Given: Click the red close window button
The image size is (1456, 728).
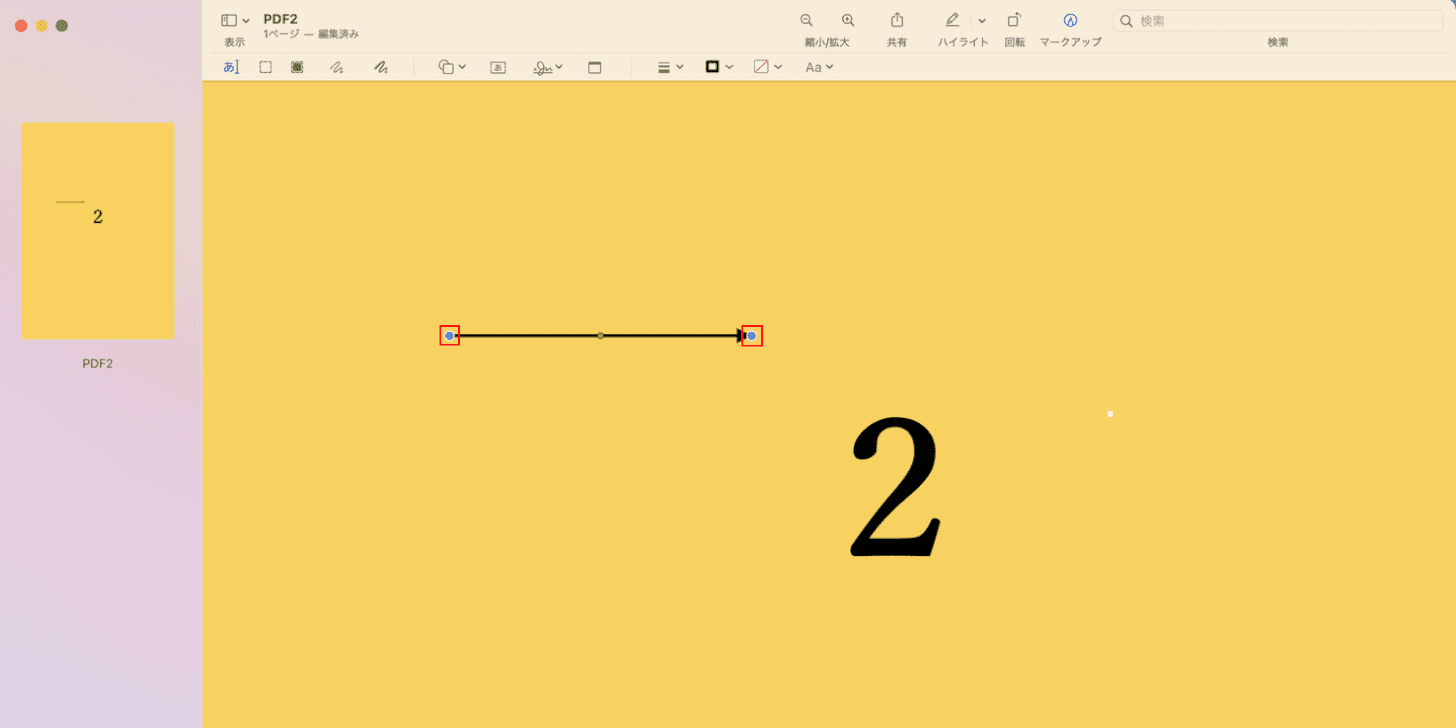Looking at the screenshot, I should (21, 26).
